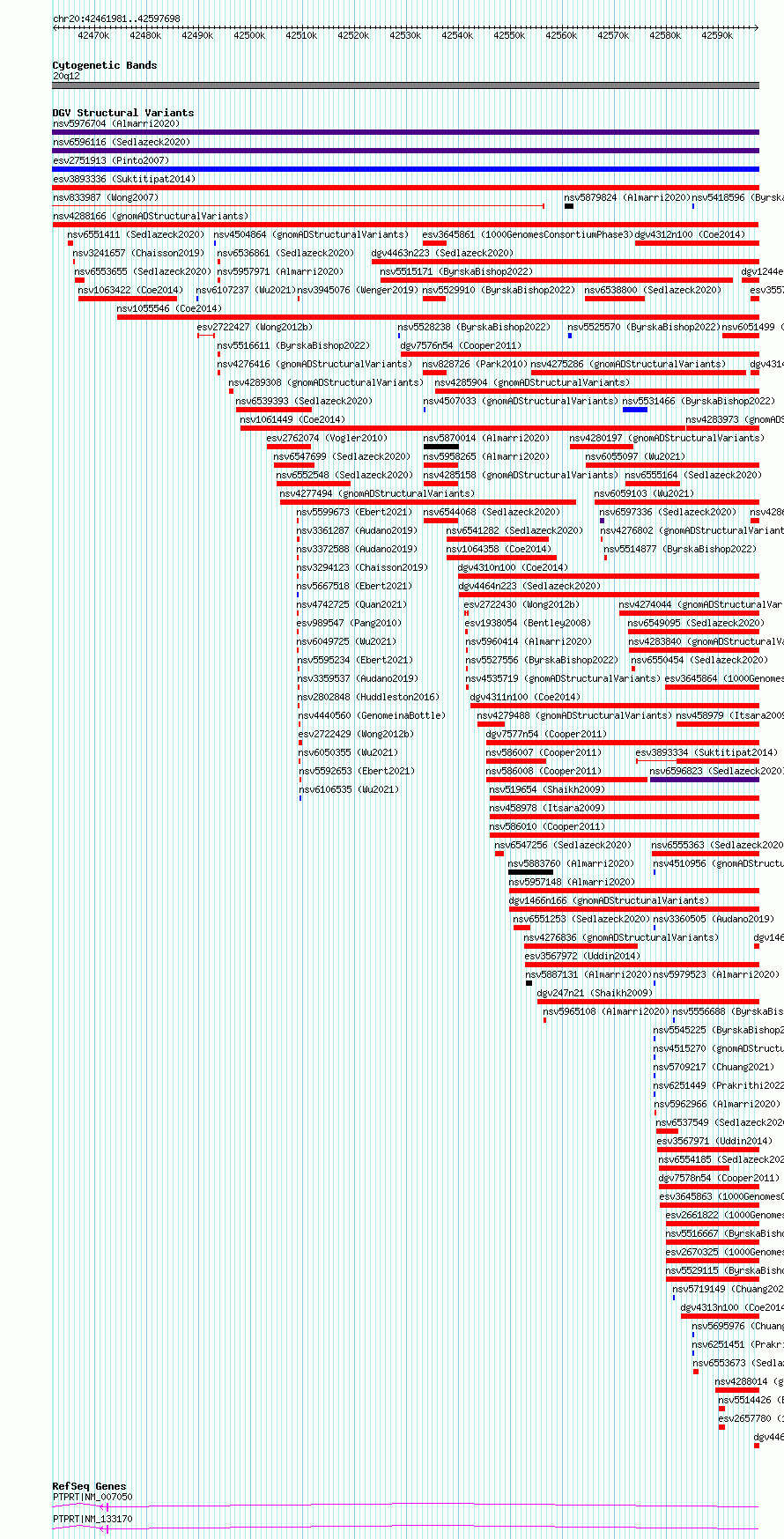Click the nsv5515171 (ByrskaBishop2022) label
Image resolution: width=784 pixels, height=1539 pixels.
coord(456,271)
